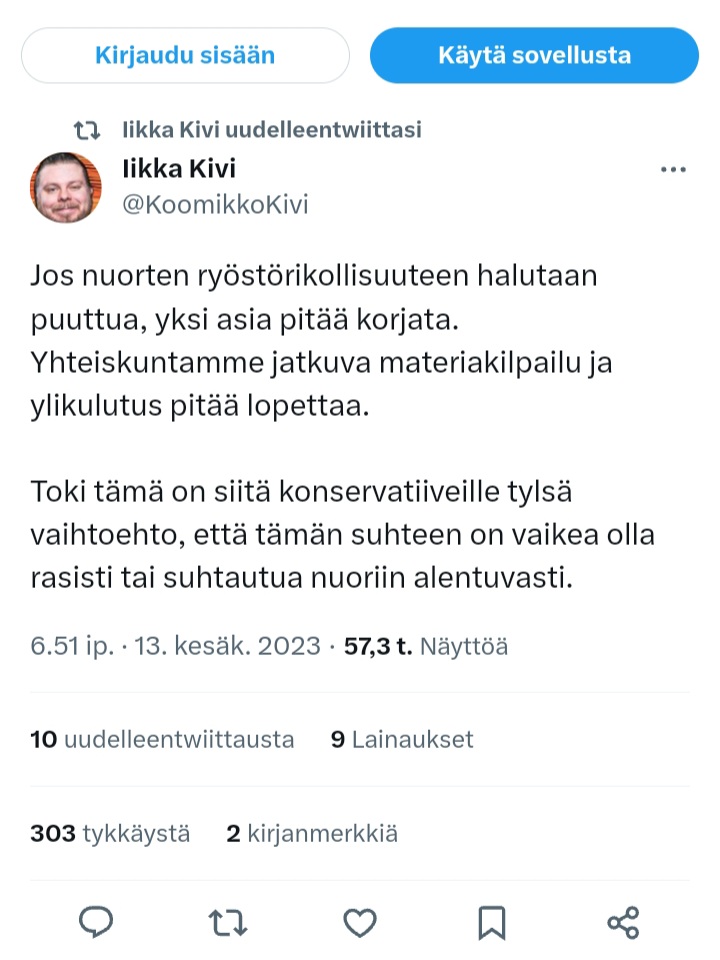Open Iikka Kivi's profile picture

pyautogui.click(x=66, y=187)
